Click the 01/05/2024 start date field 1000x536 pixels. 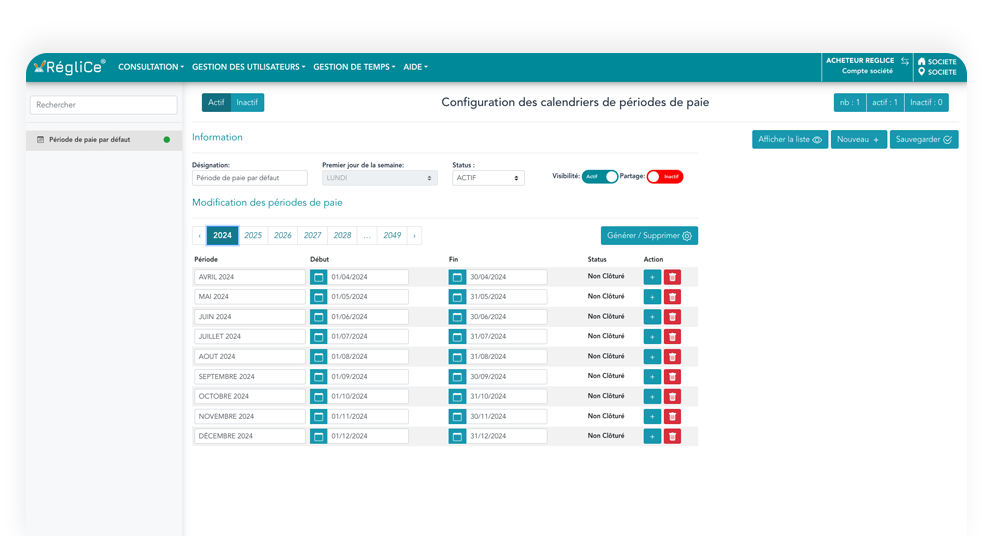tap(368, 297)
